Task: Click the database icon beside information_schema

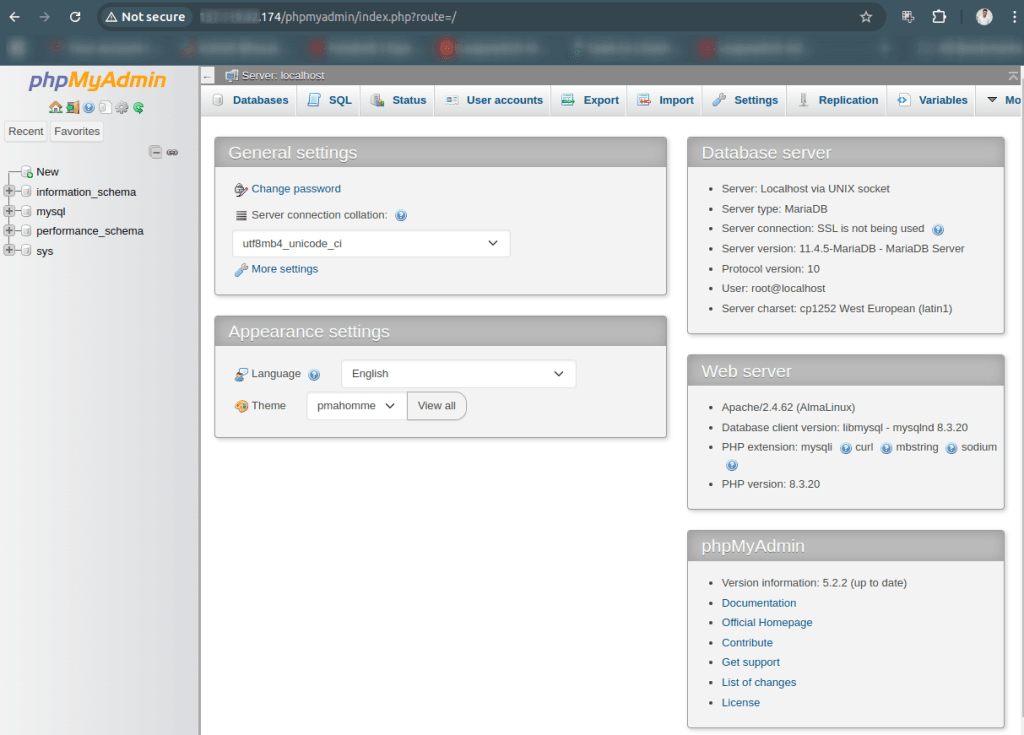Action: coord(26,191)
